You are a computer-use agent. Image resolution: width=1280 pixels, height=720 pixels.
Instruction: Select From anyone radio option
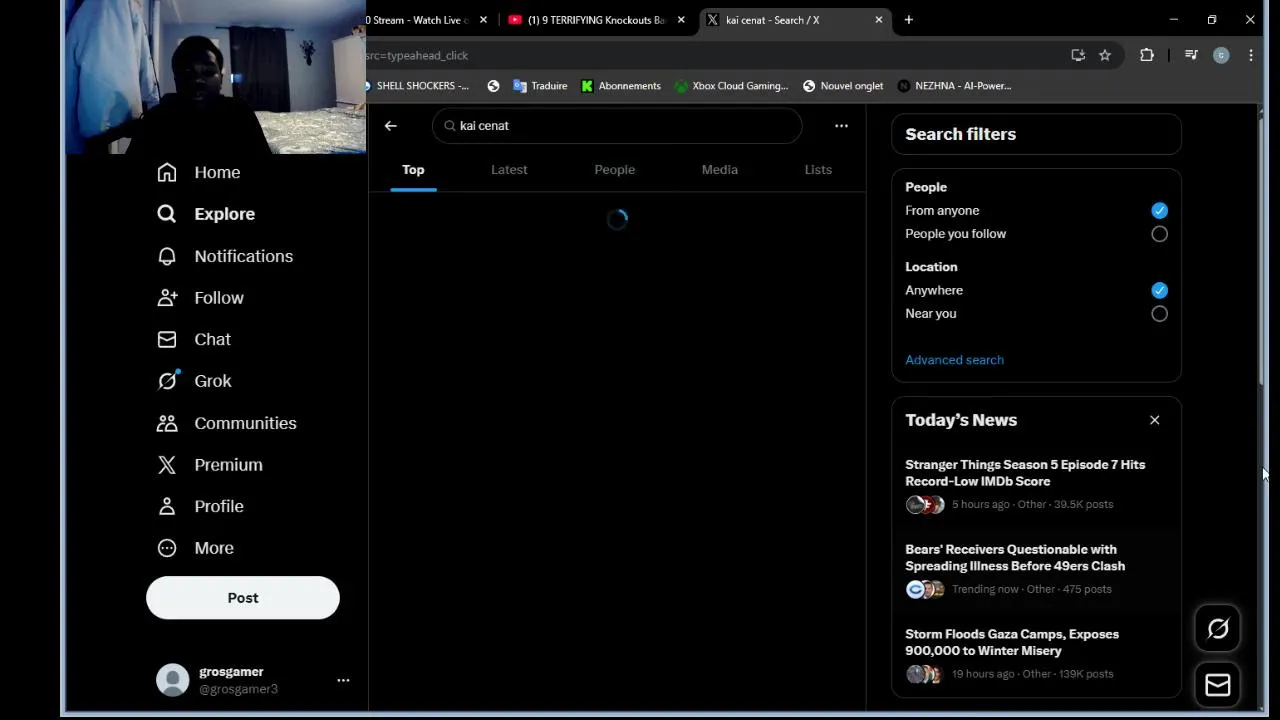(1159, 210)
